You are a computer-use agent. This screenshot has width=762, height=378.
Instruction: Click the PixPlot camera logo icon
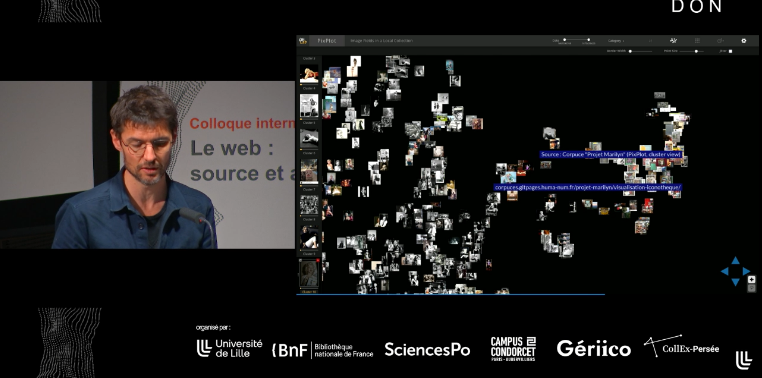(x=303, y=41)
